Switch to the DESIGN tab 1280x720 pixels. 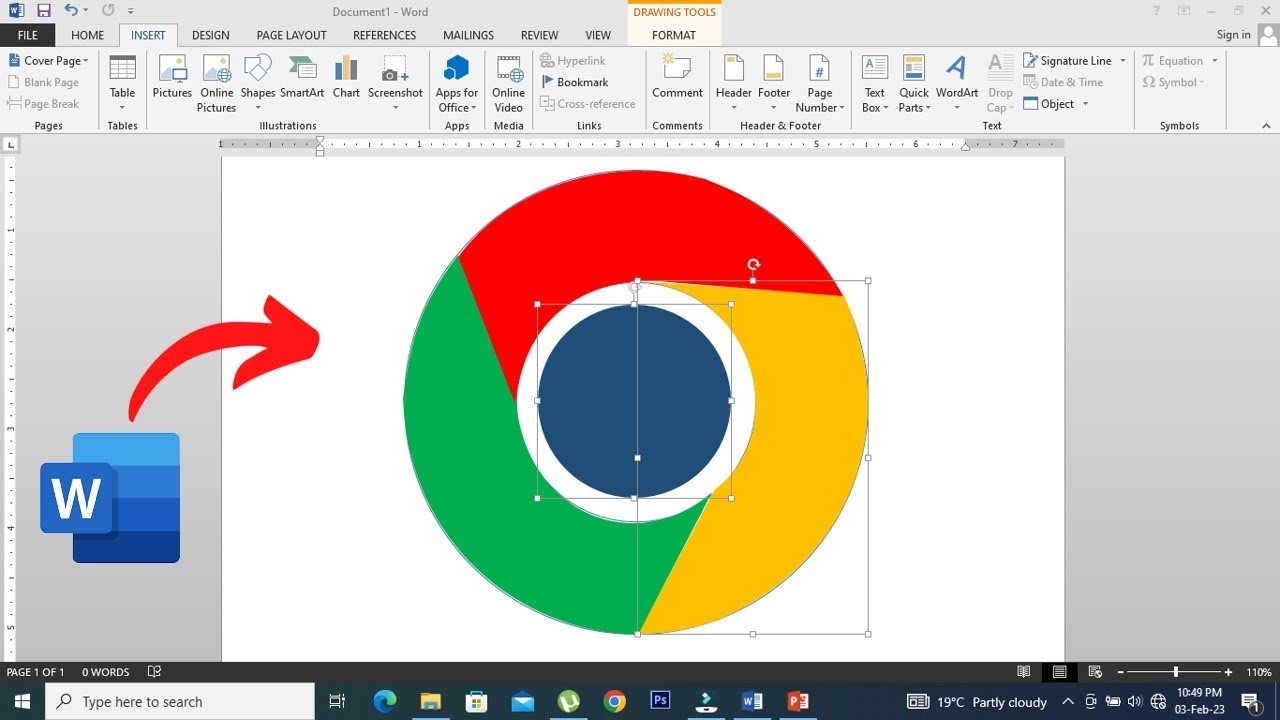pos(210,35)
